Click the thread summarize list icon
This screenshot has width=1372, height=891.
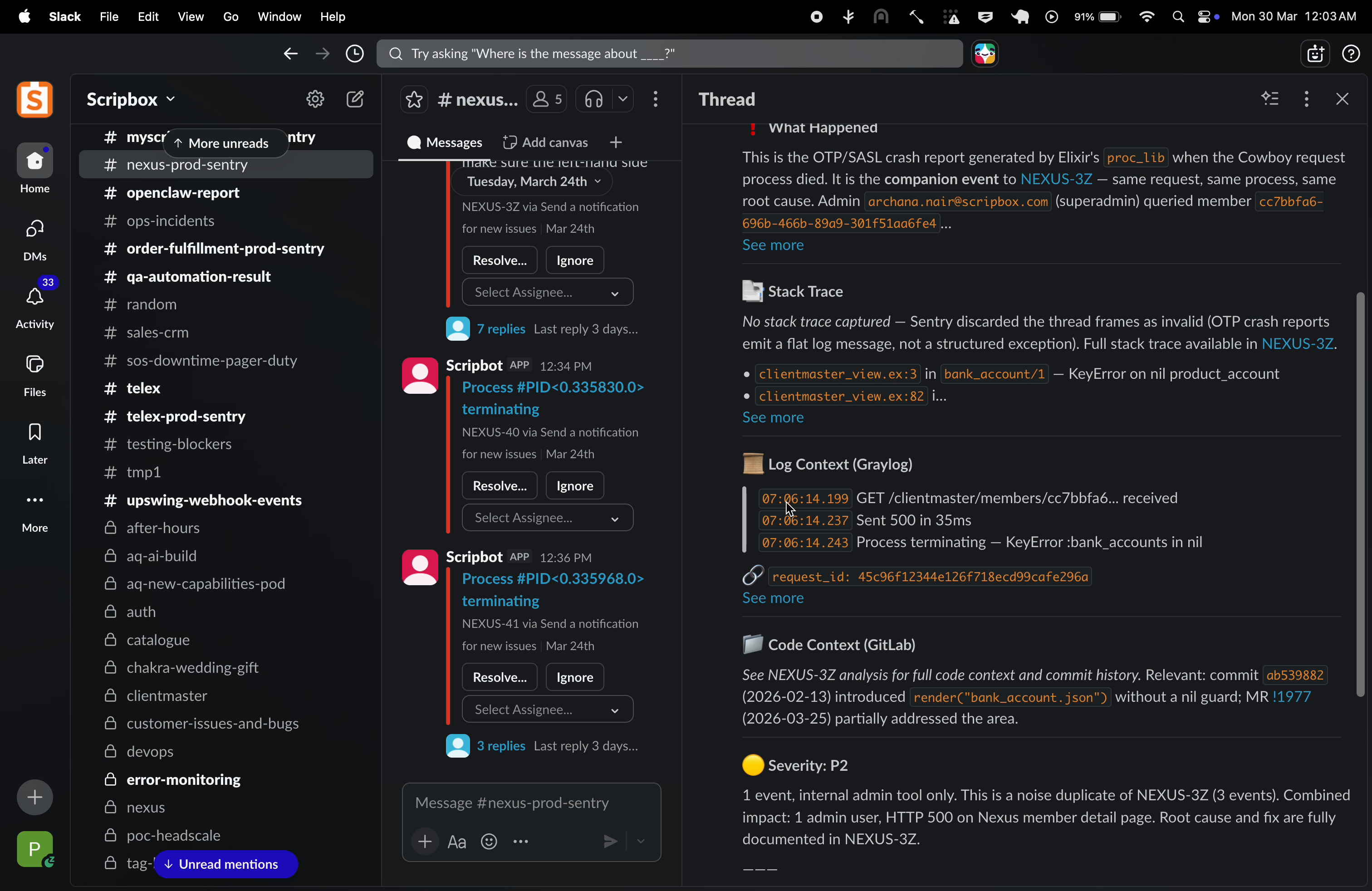[1270, 99]
